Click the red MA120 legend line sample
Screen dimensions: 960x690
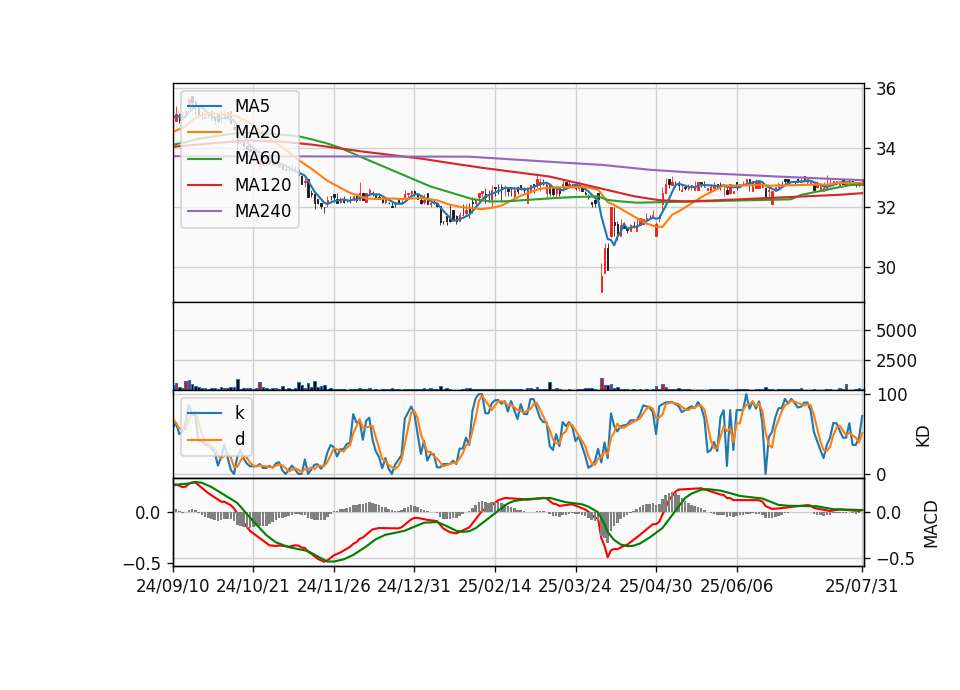[204, 185]
